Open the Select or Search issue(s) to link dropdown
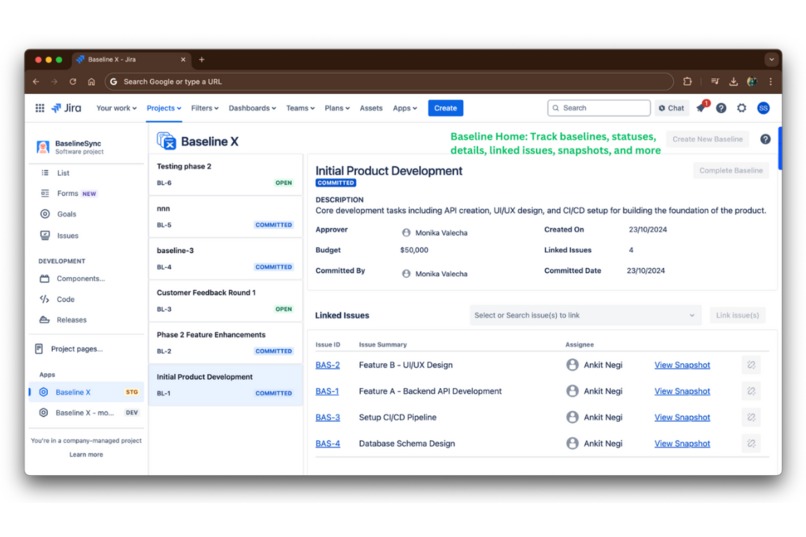The width and height of the screenshot is (806, 537). pyautogui.click(x=585, y=315)
